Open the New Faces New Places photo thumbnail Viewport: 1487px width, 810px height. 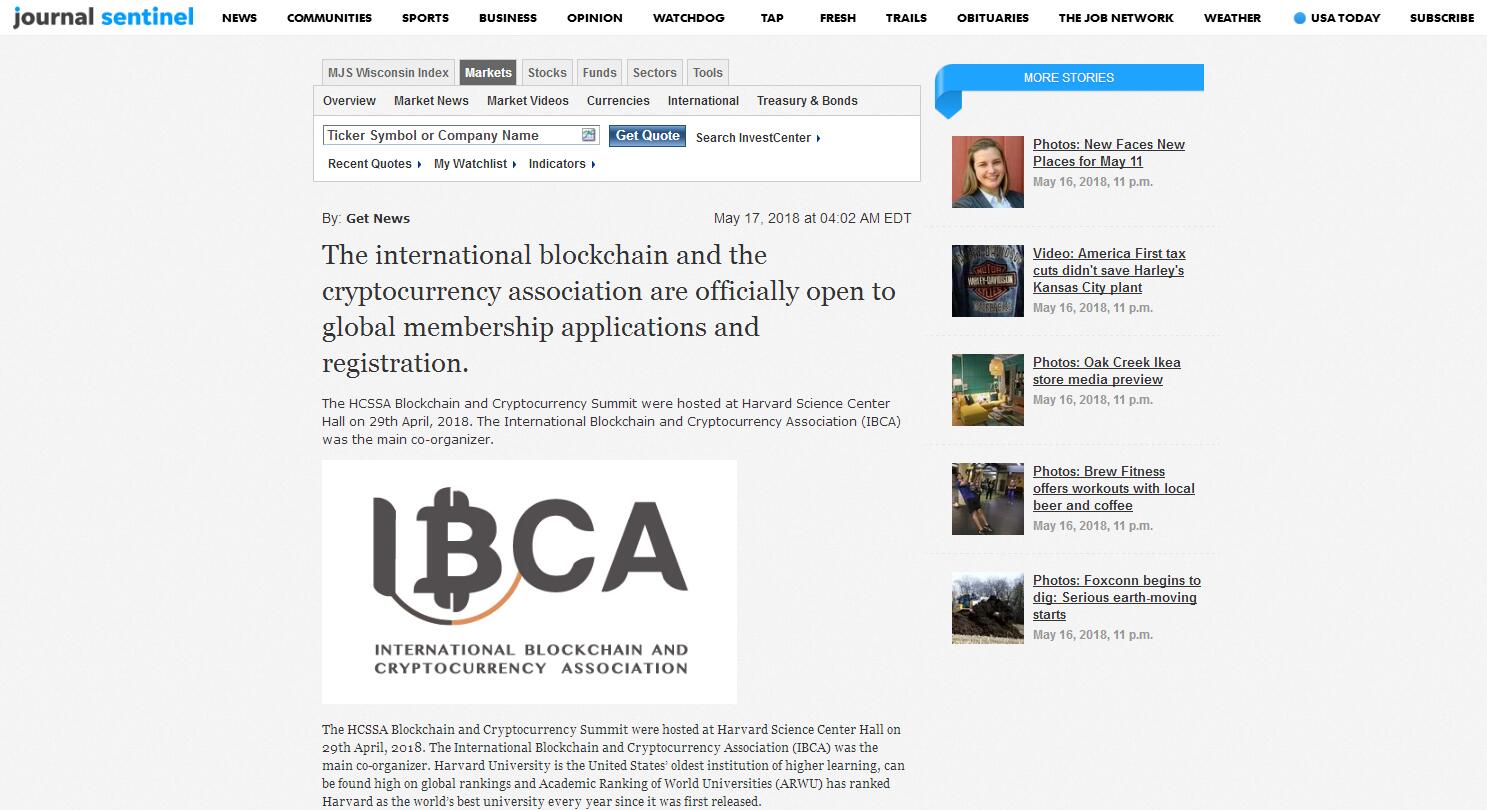click(x=988, y=172)
